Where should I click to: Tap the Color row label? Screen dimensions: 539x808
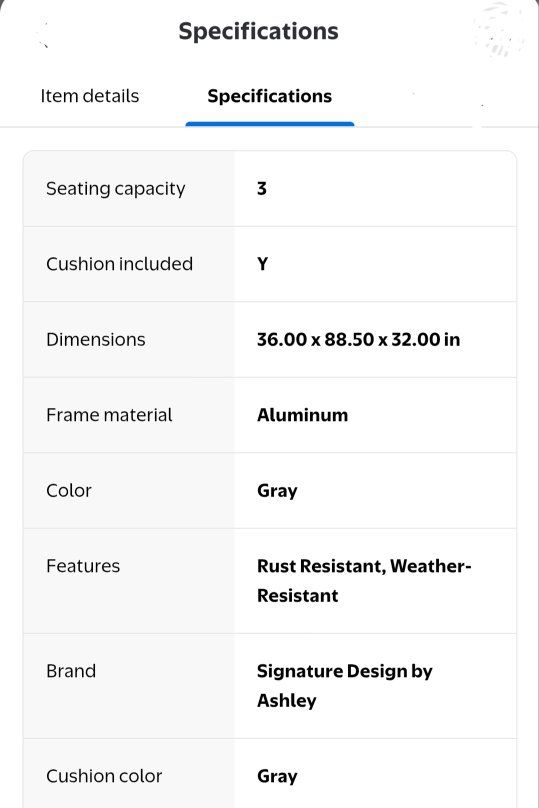69,491
